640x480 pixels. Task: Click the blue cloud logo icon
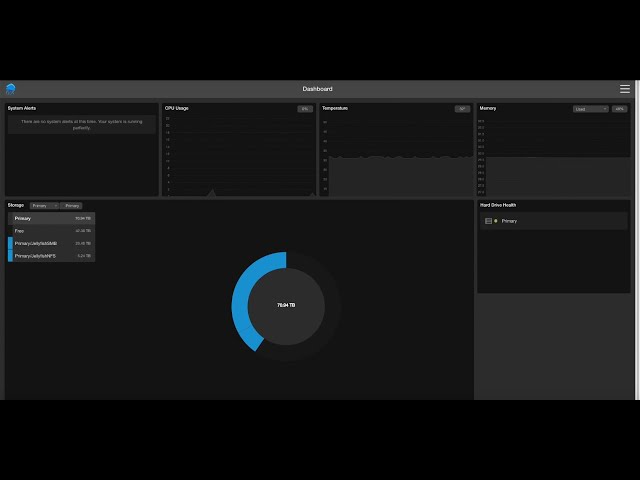click(x=11, y=89)
